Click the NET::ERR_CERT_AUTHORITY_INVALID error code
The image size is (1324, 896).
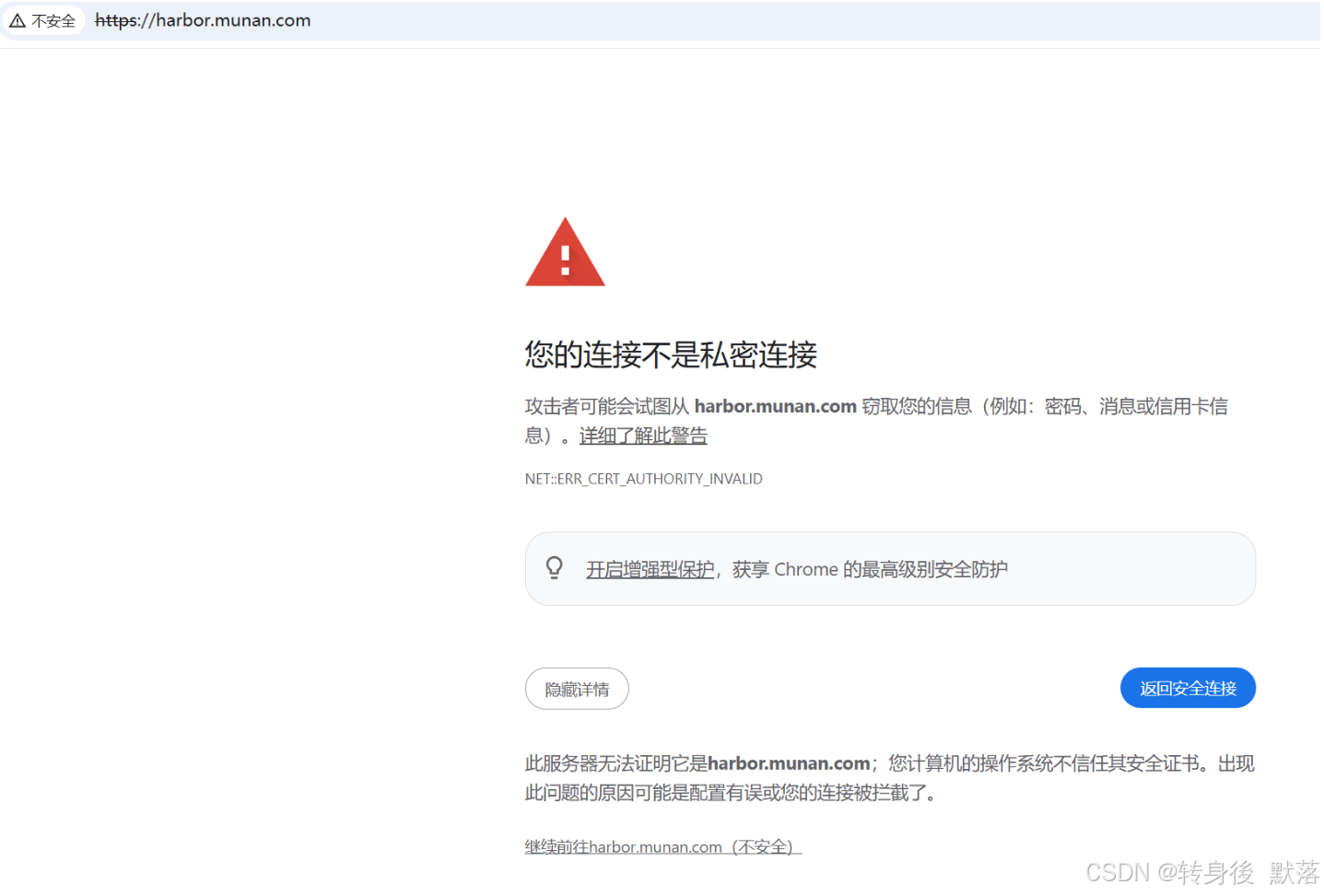644,479
